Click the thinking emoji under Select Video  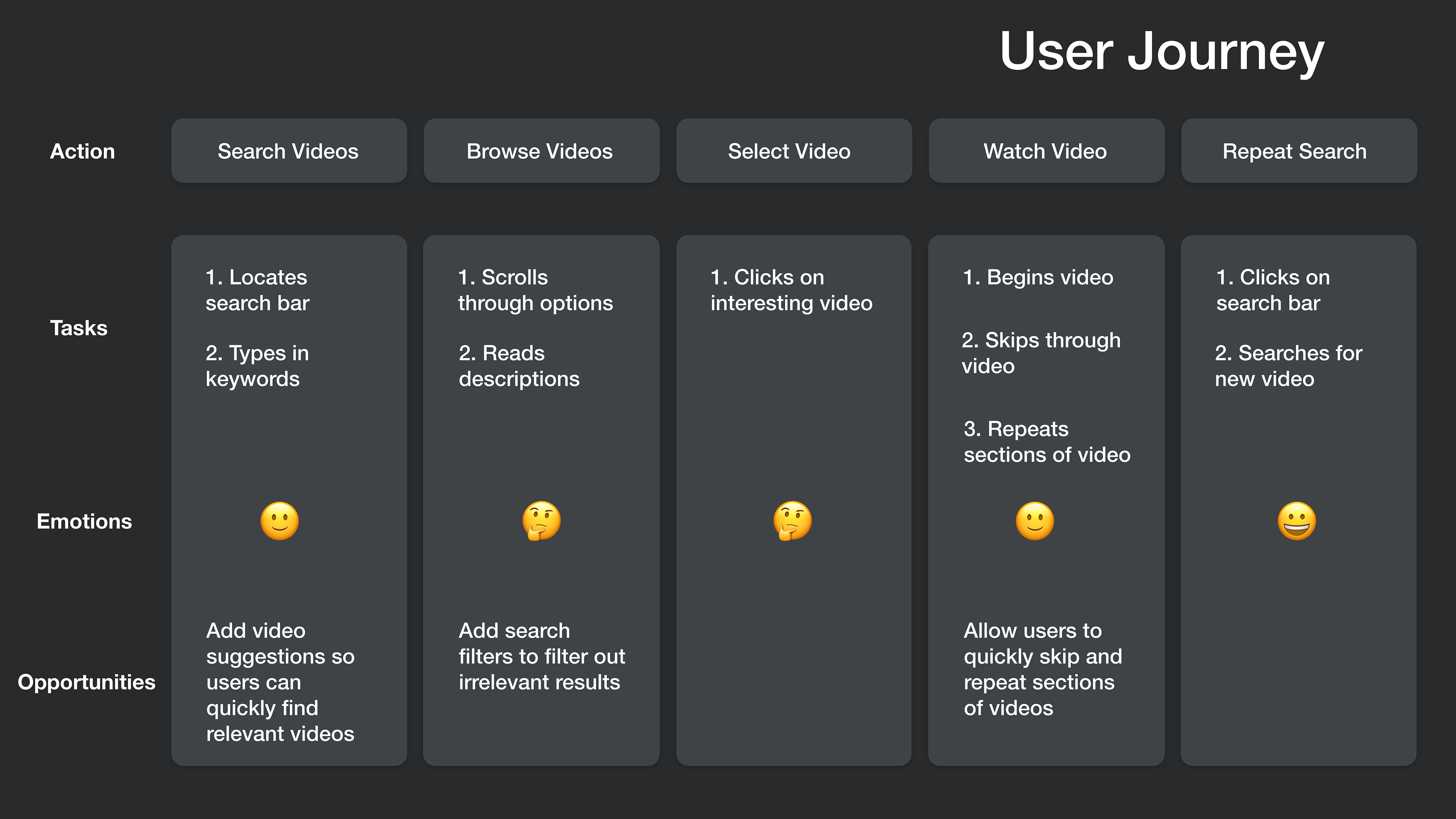tap(792, 521)
